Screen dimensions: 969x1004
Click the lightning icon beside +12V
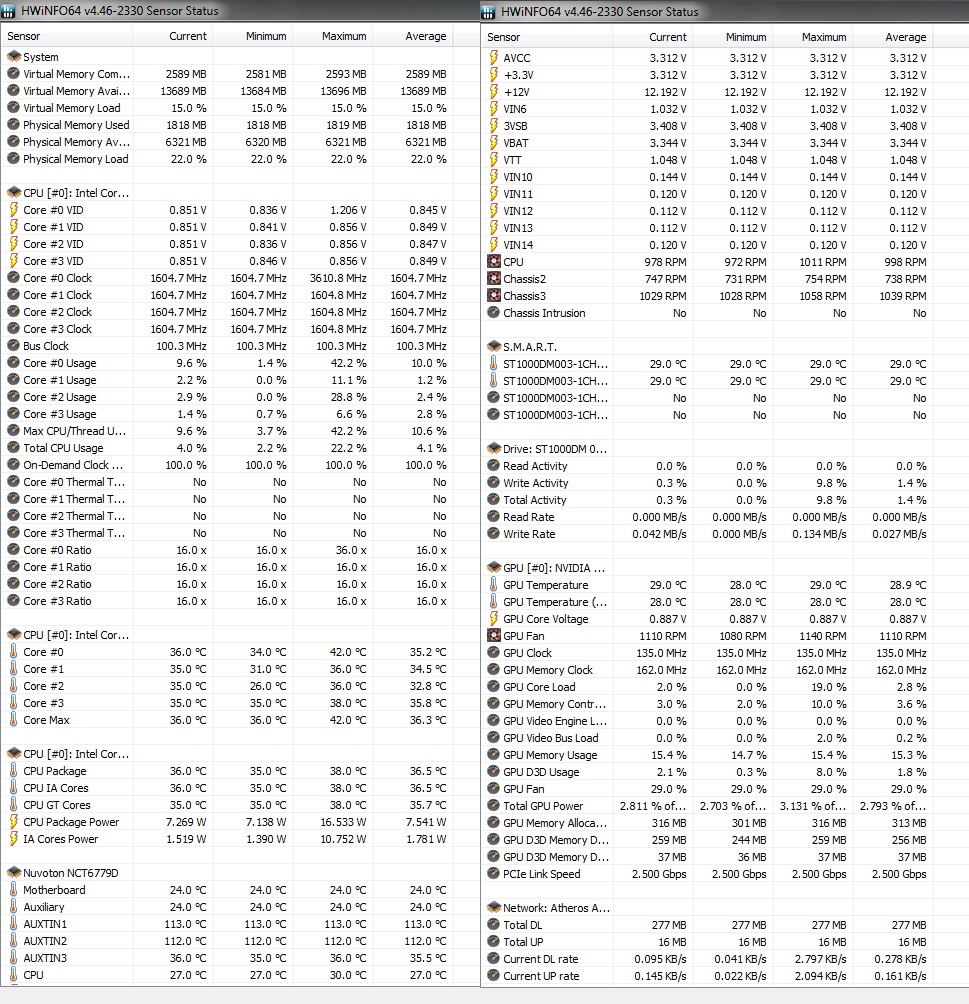pyautogui.click(x=494, y=92)
